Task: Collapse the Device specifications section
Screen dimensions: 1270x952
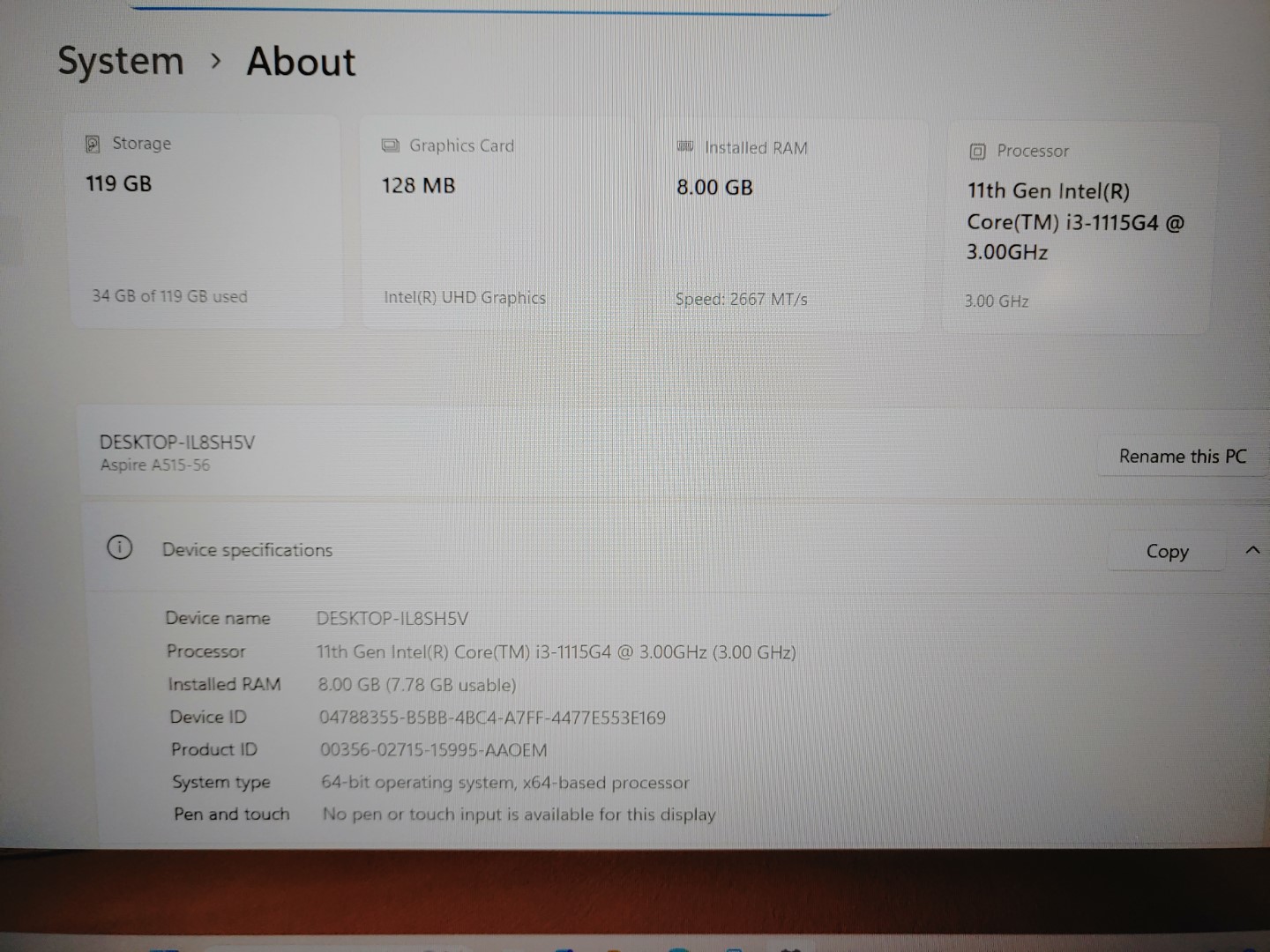Action: pos(1251,550)
